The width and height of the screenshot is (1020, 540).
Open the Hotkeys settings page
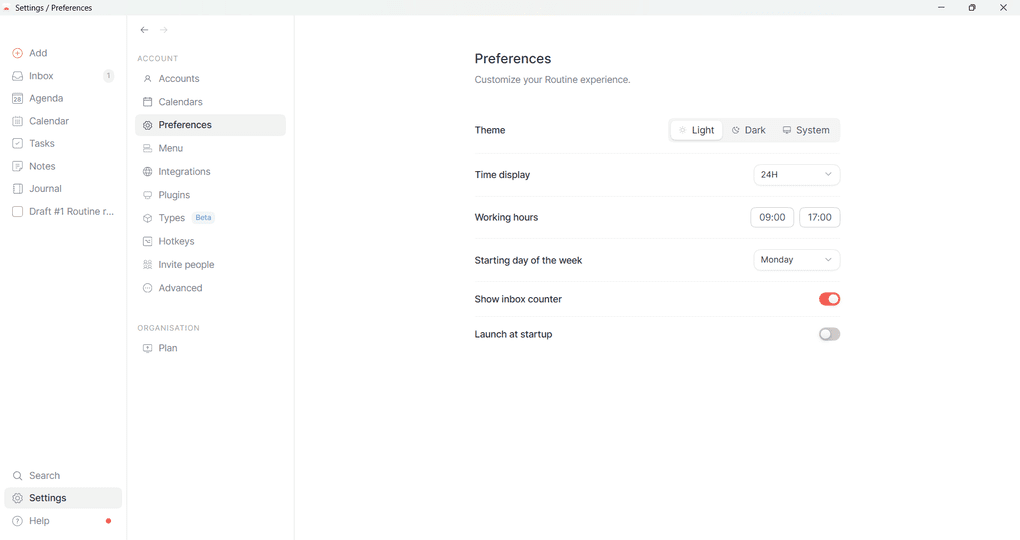click(x=210, y=241)
